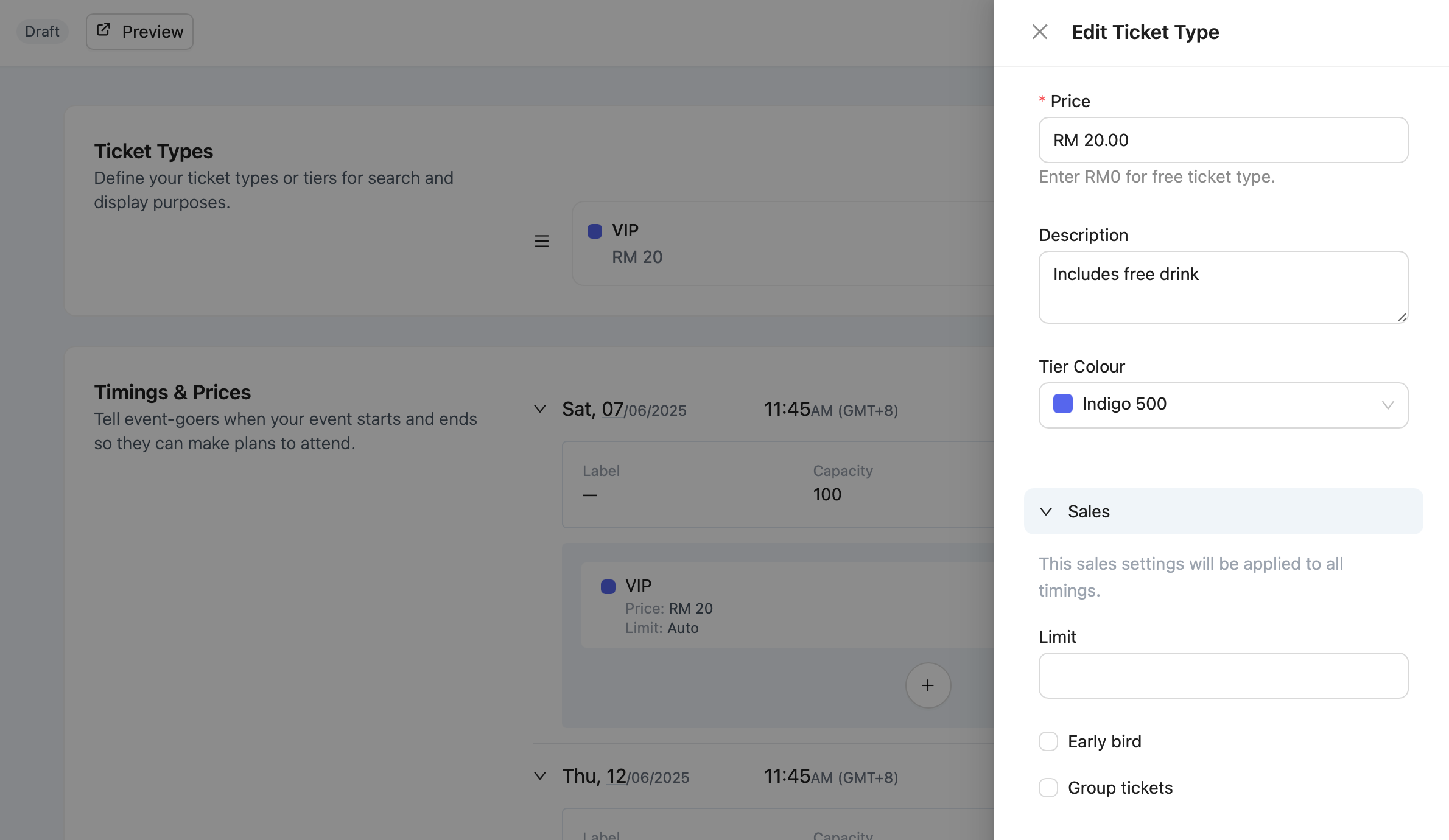Collapse the Thu 12/06/2025 timing row

[540, 776]
